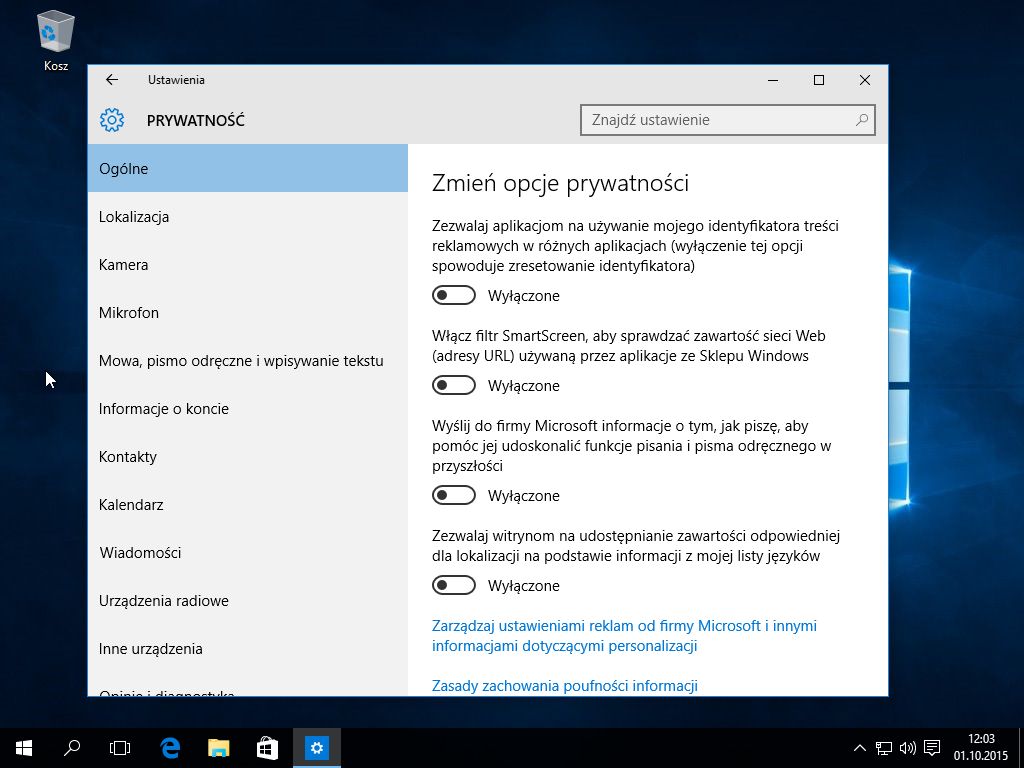Show hidden tray icons chevron
Screen dimensions: 1024x768
point(860,748)
